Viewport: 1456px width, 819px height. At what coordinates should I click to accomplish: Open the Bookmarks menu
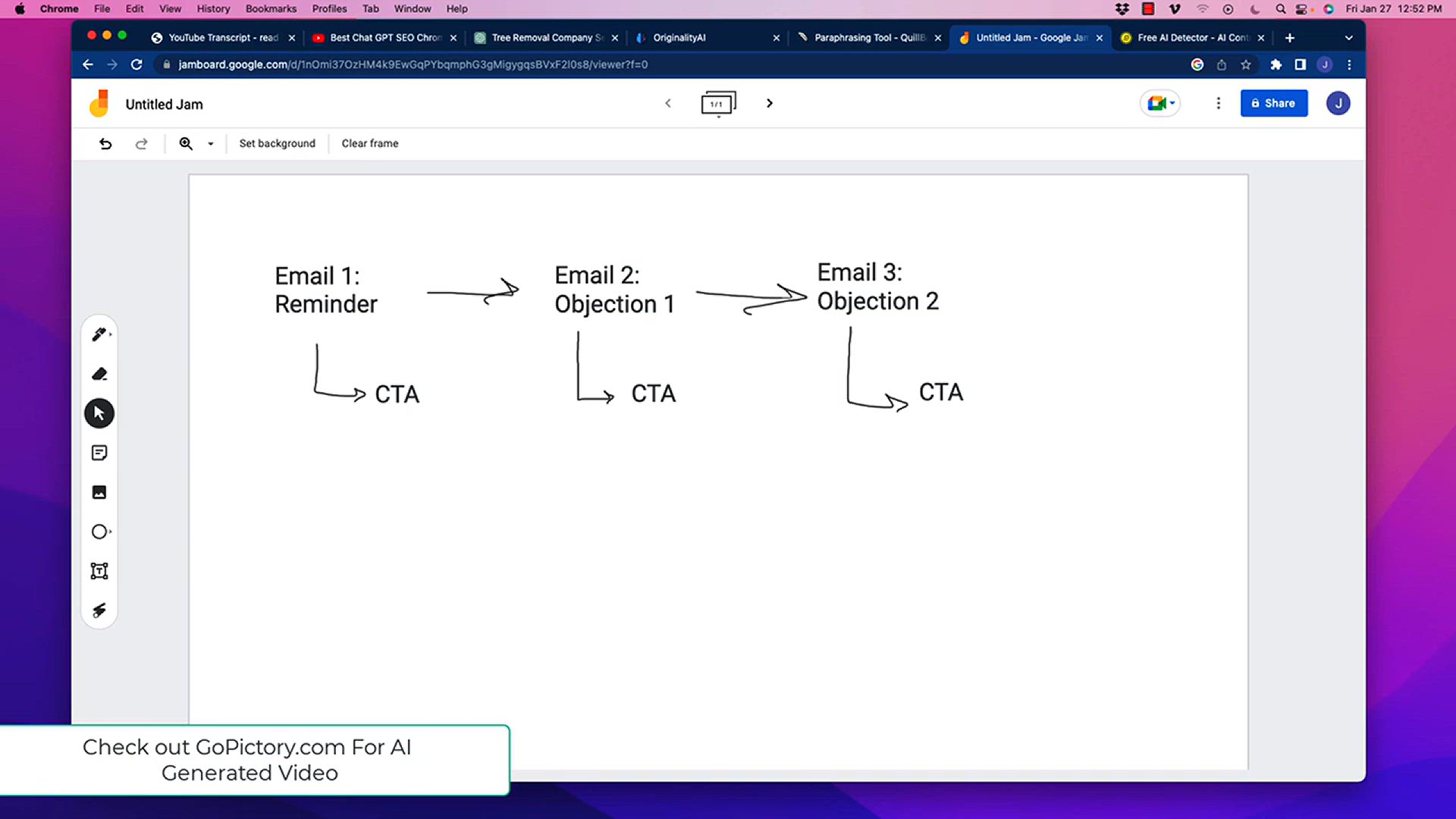tap(271, 8)
